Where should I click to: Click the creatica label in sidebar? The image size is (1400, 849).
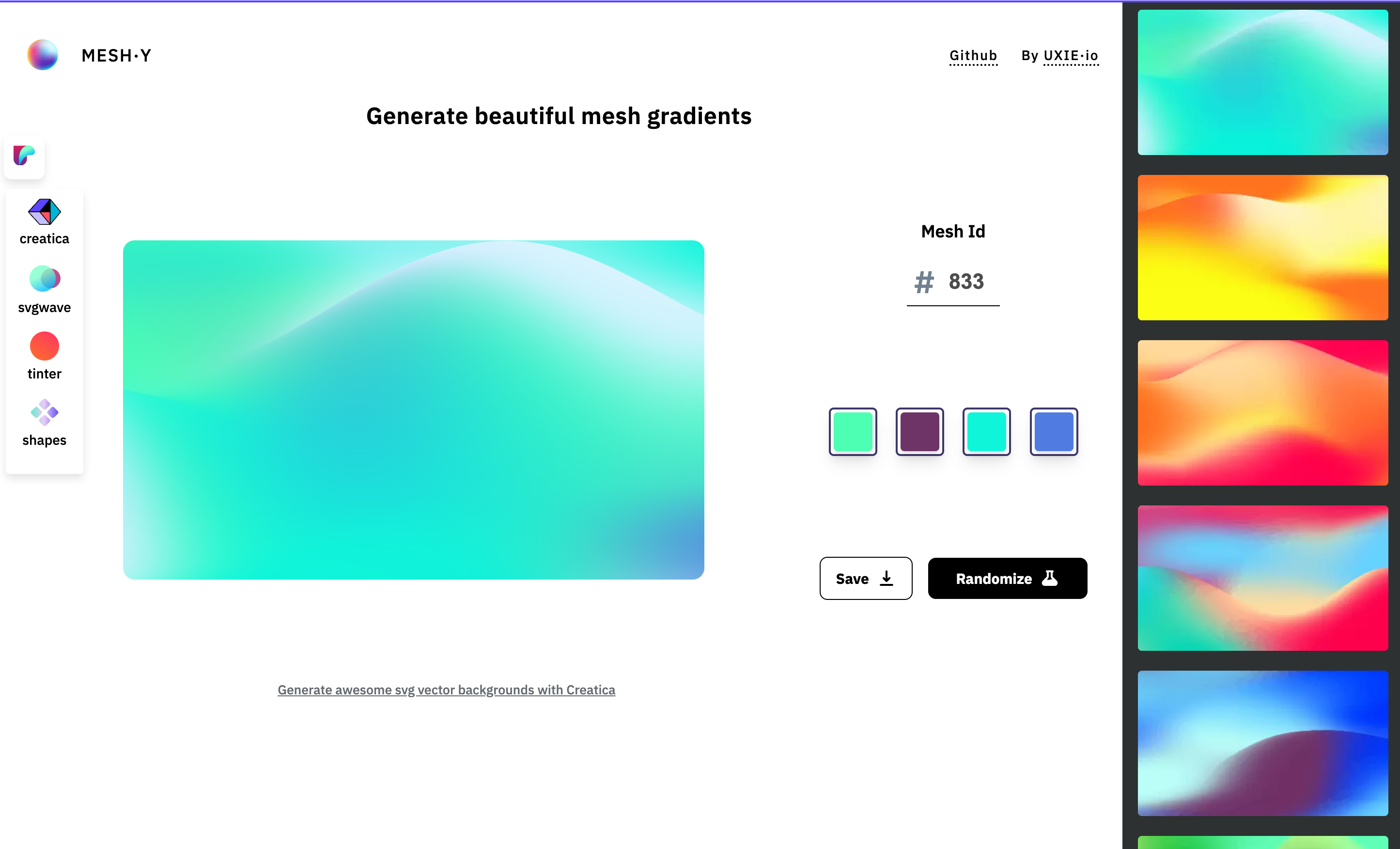[x=44, y=239]
